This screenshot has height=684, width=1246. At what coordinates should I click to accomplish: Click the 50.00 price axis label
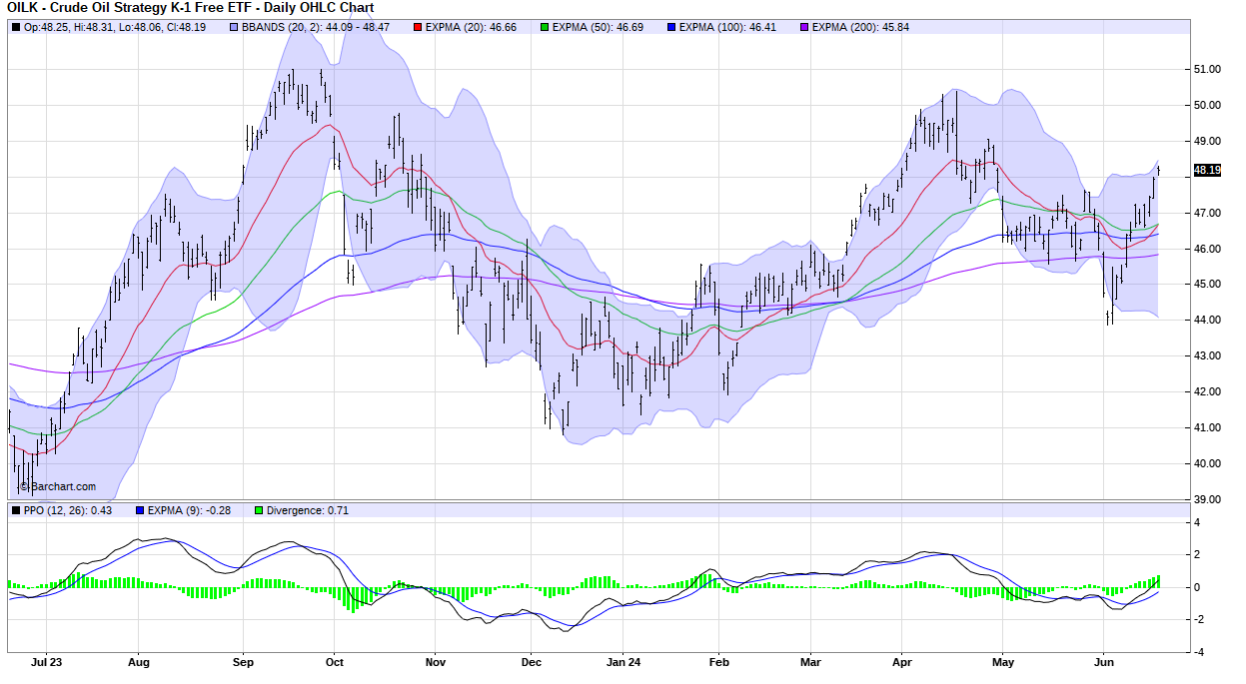coord(1209,105)
